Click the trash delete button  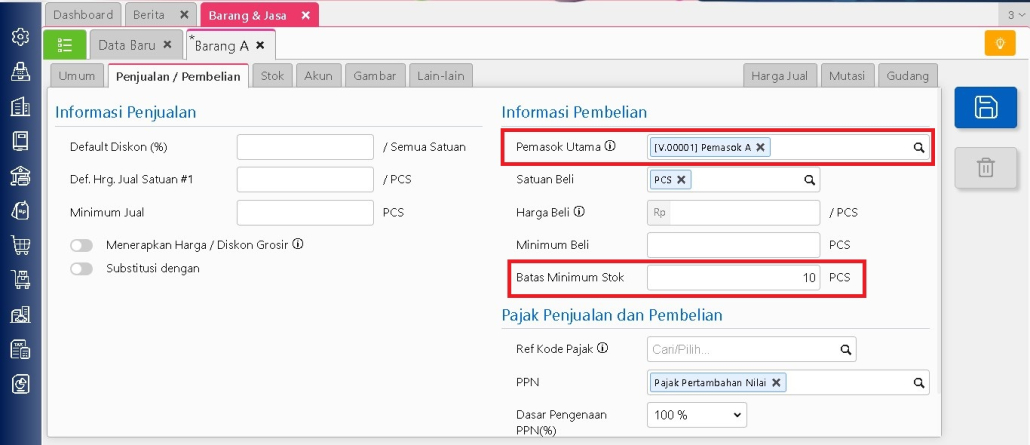point(985,168)
